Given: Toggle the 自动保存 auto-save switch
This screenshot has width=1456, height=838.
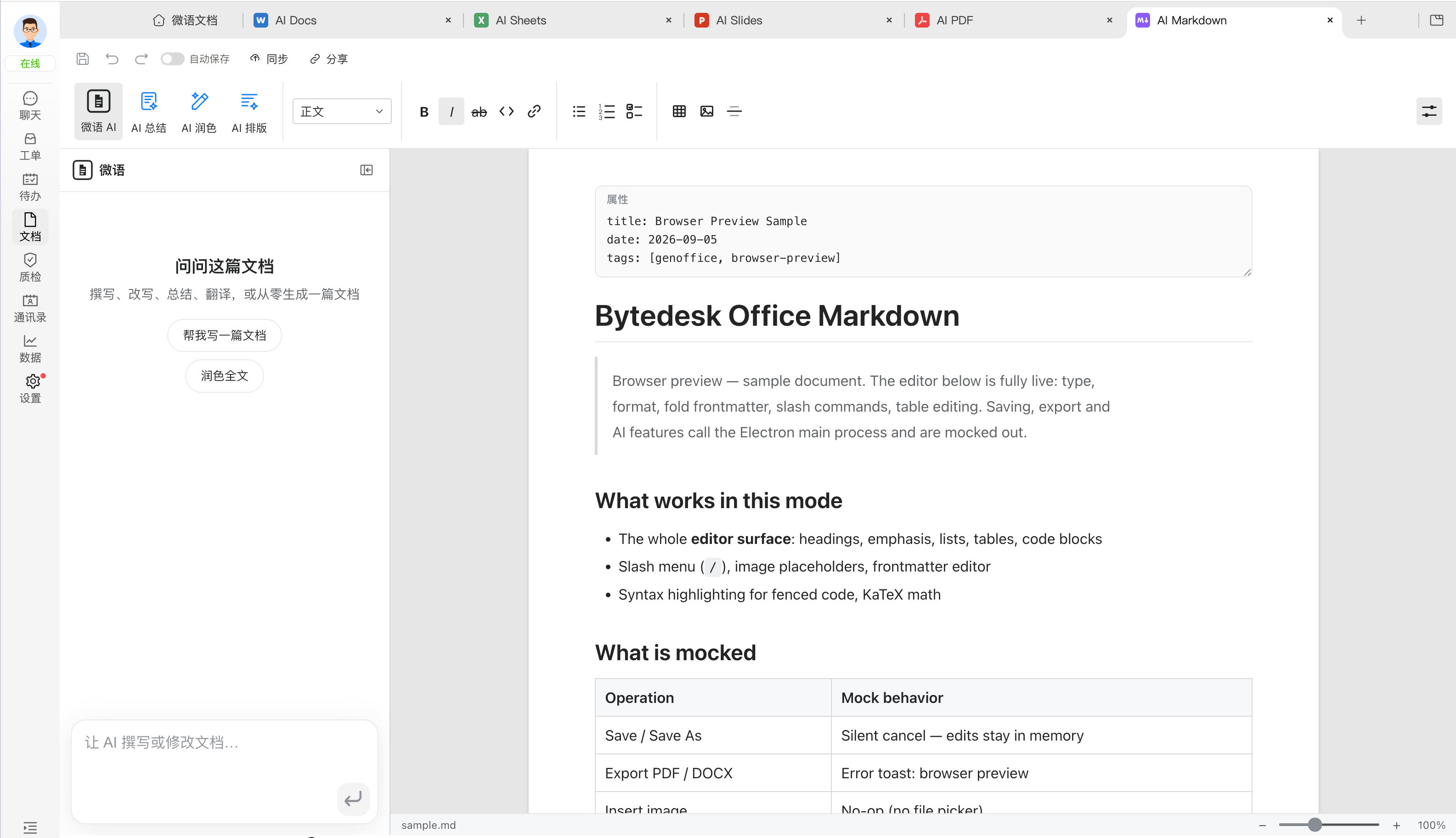Looking at the screenshot, I should [x=172, y=59].
